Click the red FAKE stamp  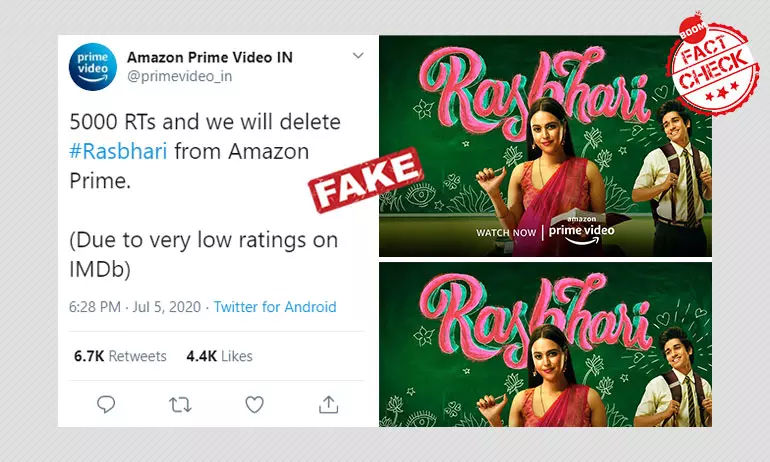pyautogui.click(x=365, y=180)
